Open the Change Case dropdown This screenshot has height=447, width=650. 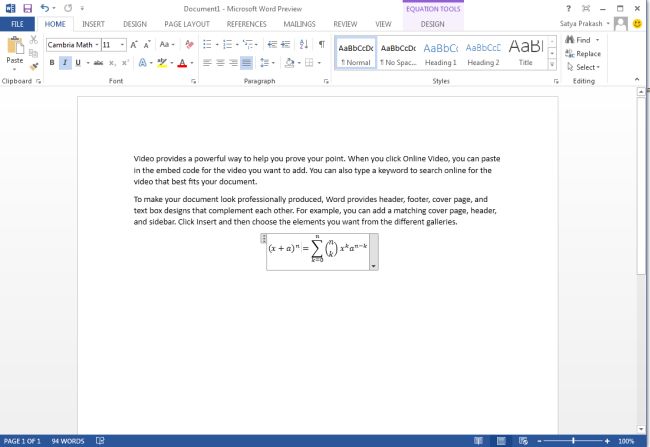coord(167,44)
